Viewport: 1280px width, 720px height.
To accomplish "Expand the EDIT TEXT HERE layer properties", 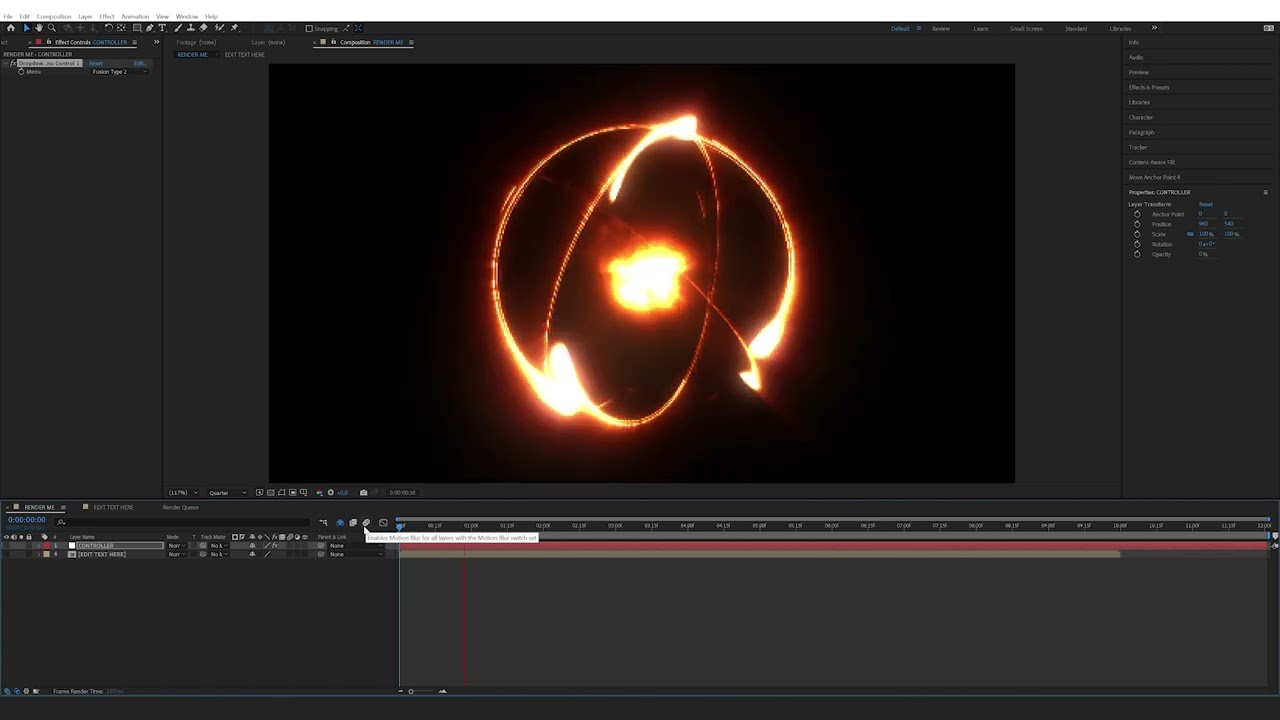I will click(38, 554).
